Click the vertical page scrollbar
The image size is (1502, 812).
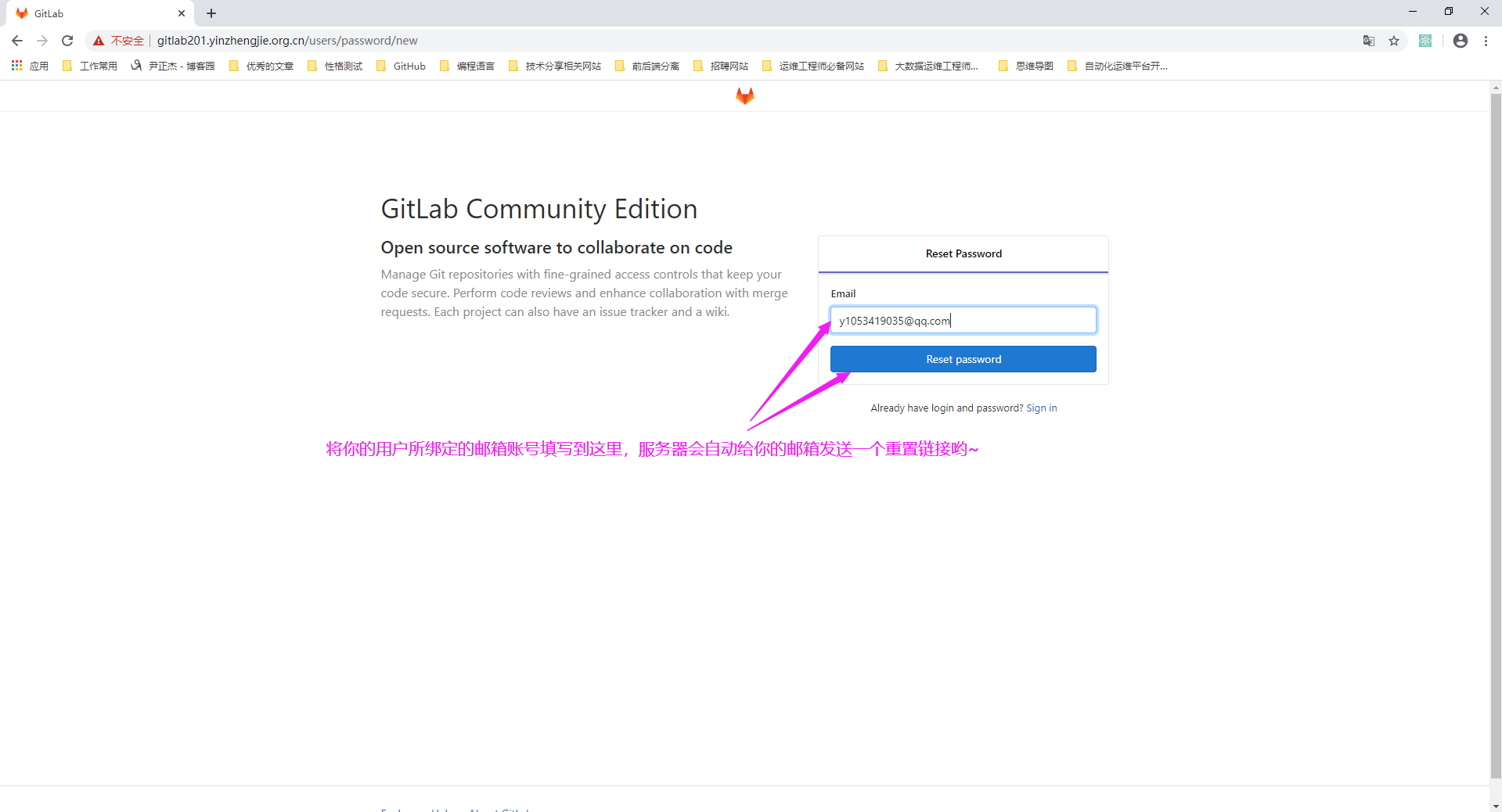pos(1496,437)
